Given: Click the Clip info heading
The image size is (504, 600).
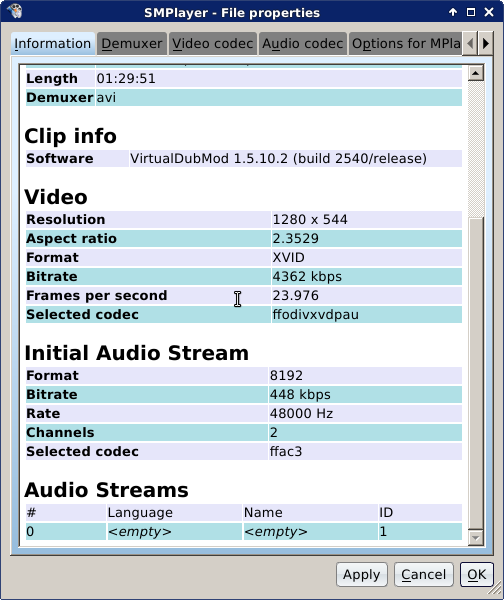Looking at the screenshot, I should coord(70,136).
